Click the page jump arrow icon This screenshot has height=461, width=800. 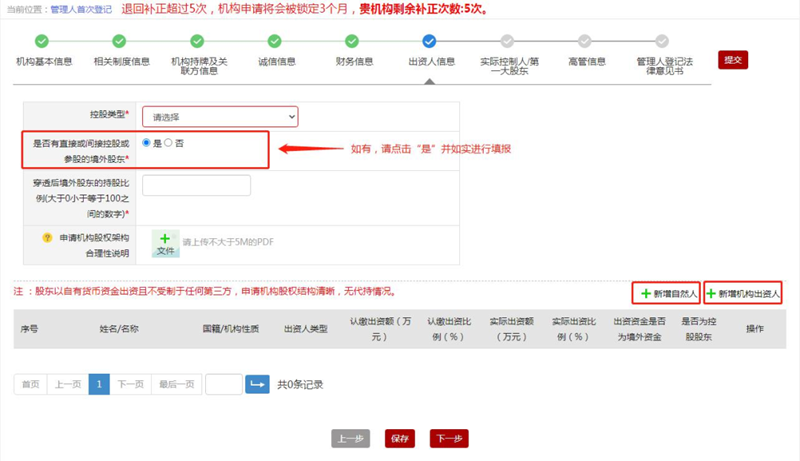[x=258, y=384]
